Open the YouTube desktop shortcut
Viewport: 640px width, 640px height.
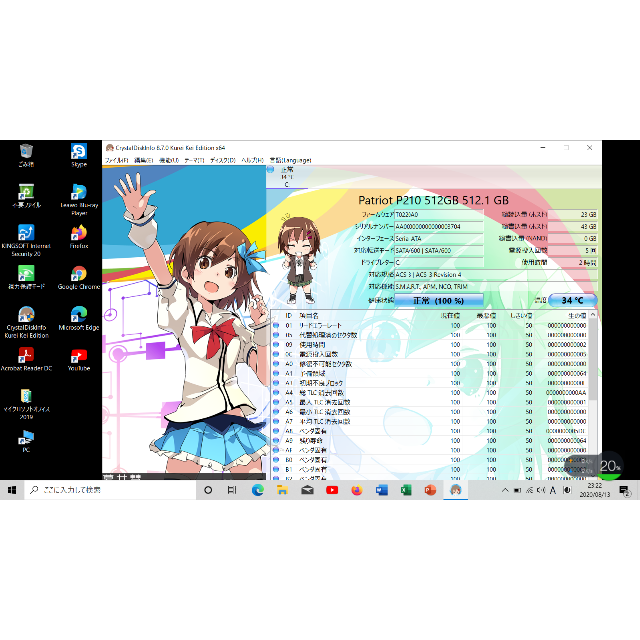pyautogui.click(x=79, y=360)
